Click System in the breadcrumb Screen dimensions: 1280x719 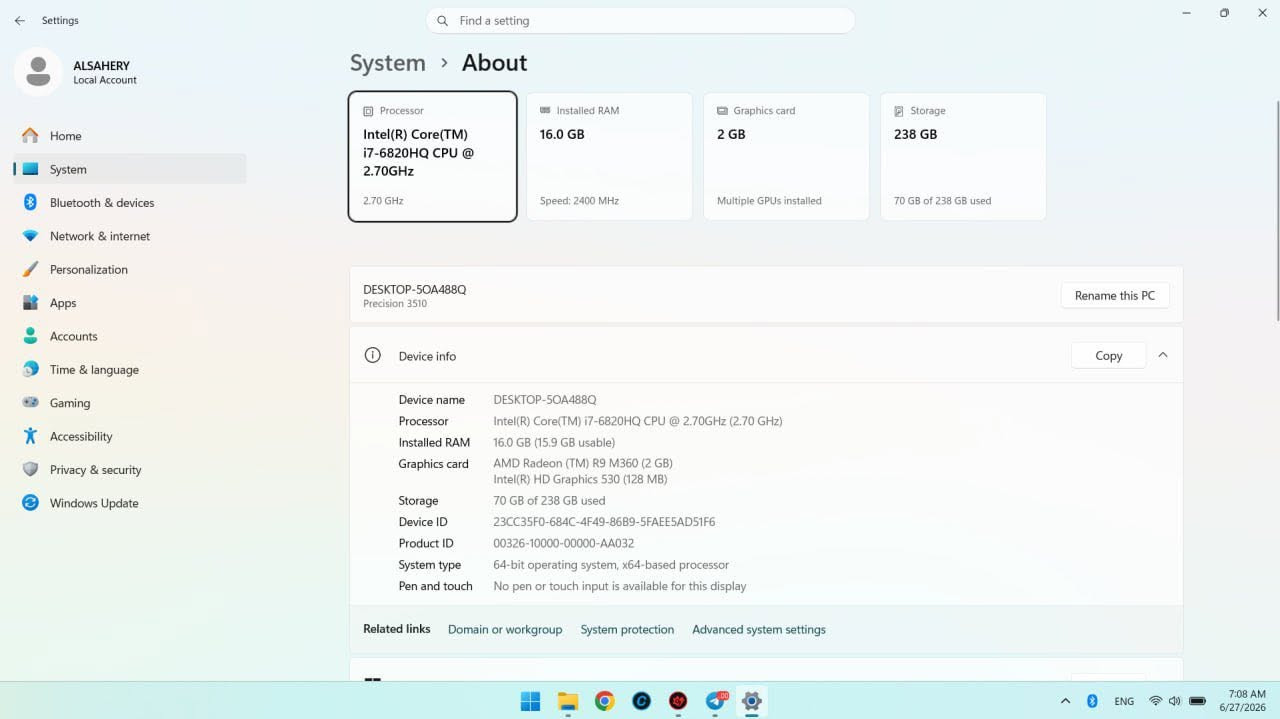tap(388, 63)
